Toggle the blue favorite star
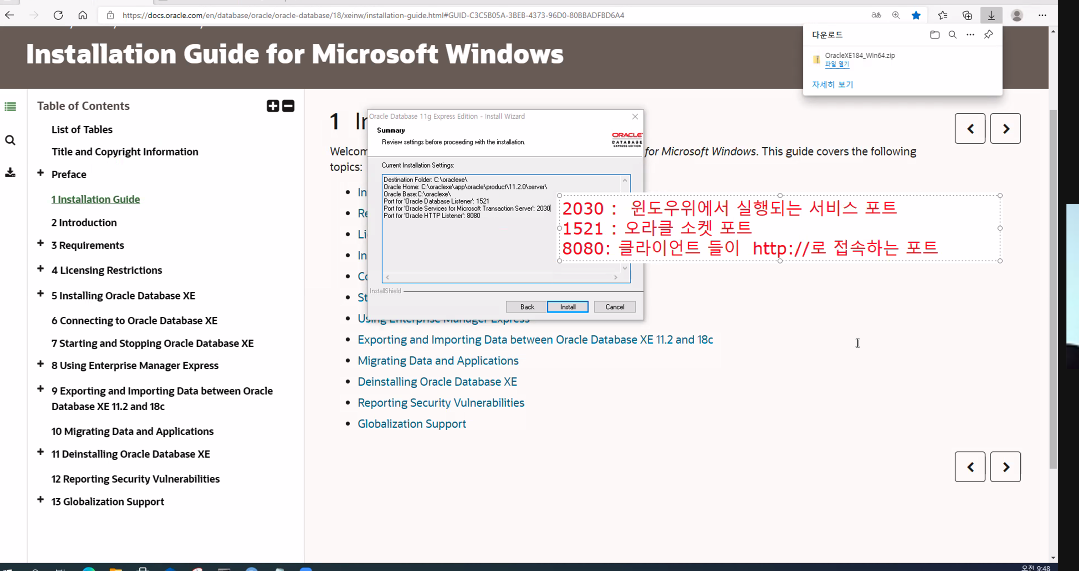The height and width of the screenshot is (571, 1079). coord(916,14)
